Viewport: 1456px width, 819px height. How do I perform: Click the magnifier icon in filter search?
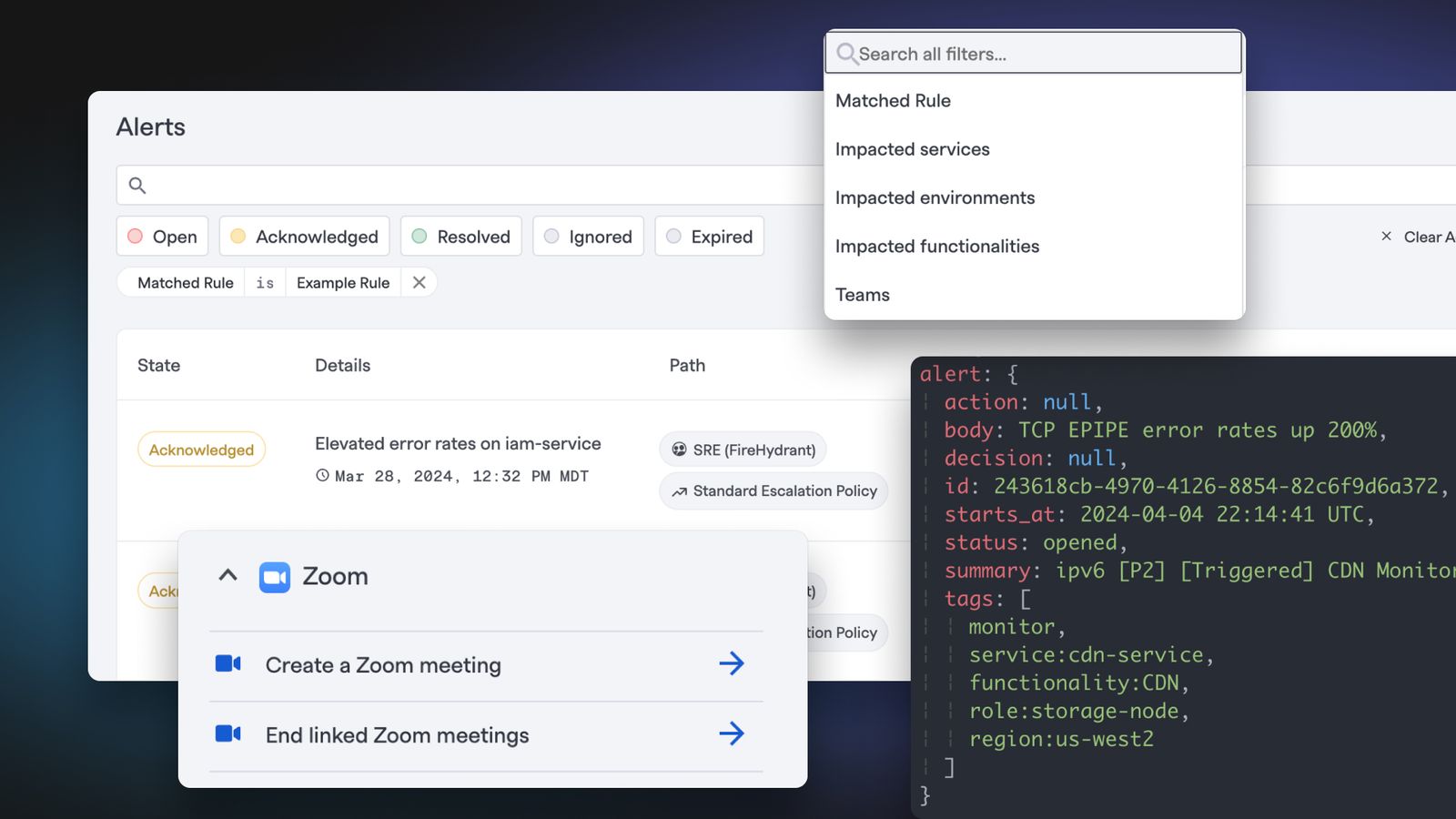pyautogui.click(x=847, y=54)
